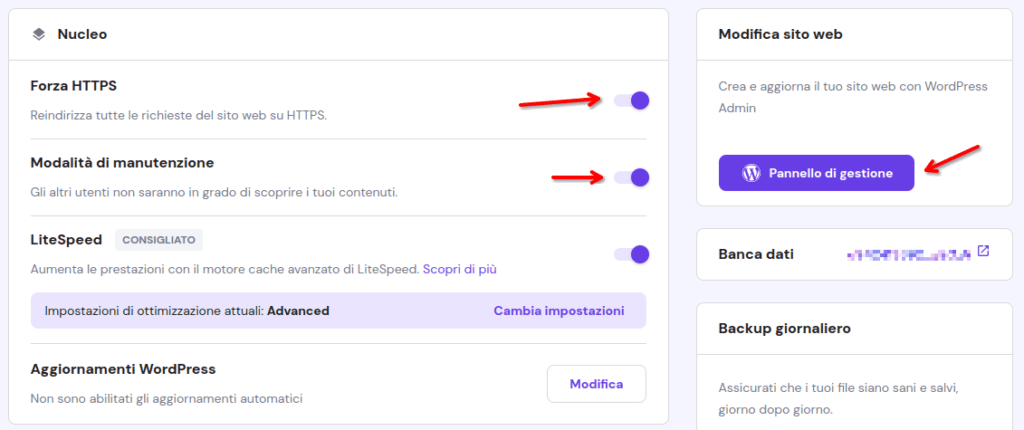Click the Banca dati label
Viewport: 1024px width, 430px height.
click(x=756, y=254)
